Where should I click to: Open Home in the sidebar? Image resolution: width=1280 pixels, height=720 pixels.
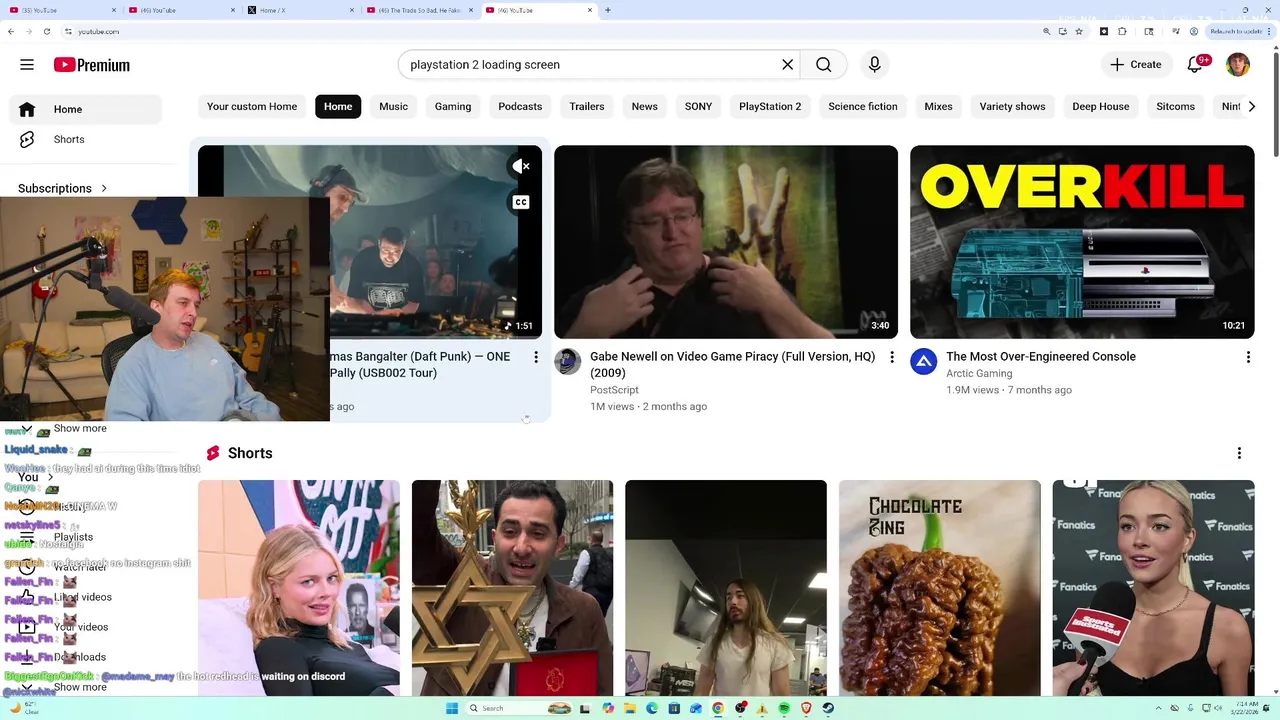pyautogui.click(x=86, y=109)
